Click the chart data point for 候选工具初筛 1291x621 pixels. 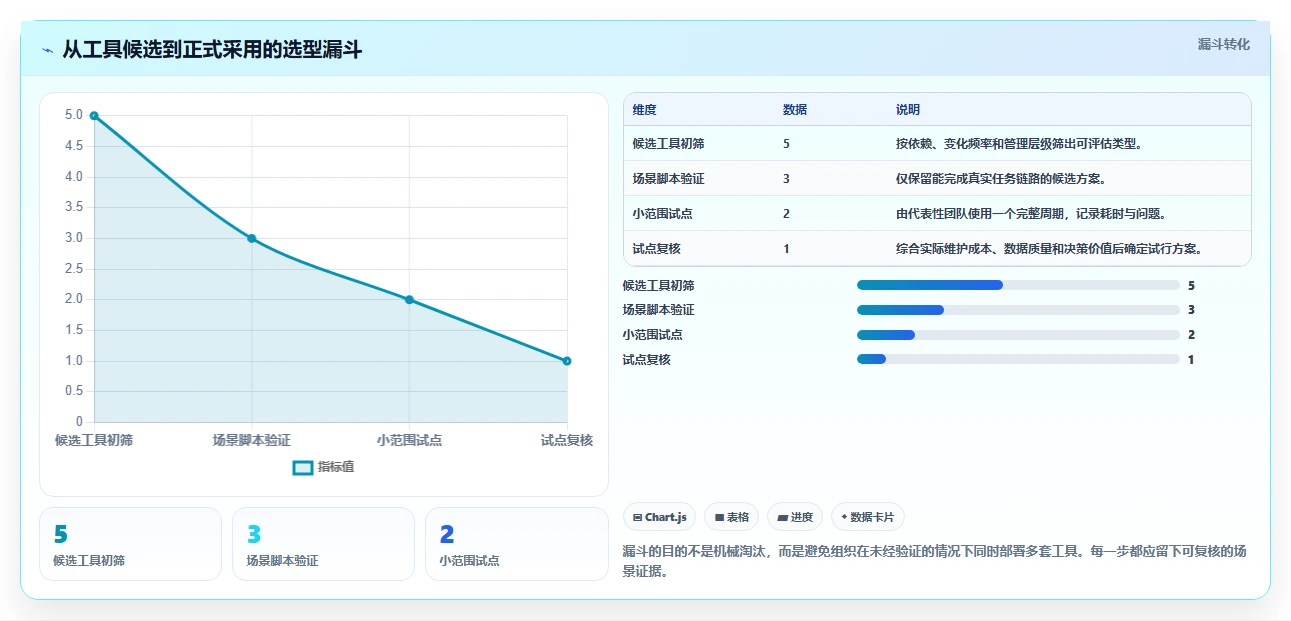[94, 116]
